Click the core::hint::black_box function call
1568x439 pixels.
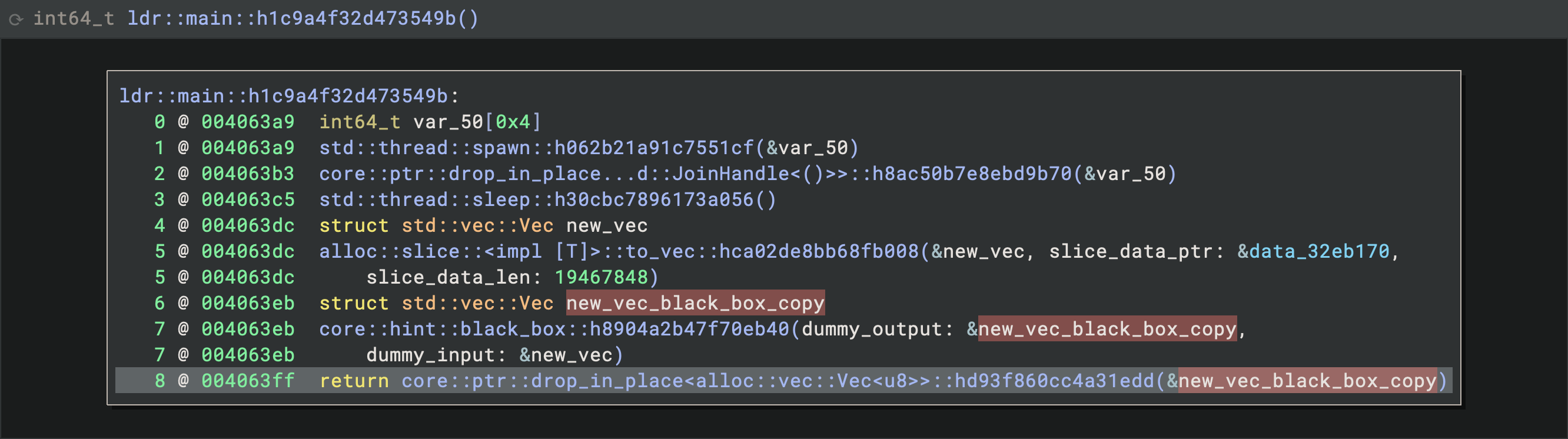(x=554, y=330)
